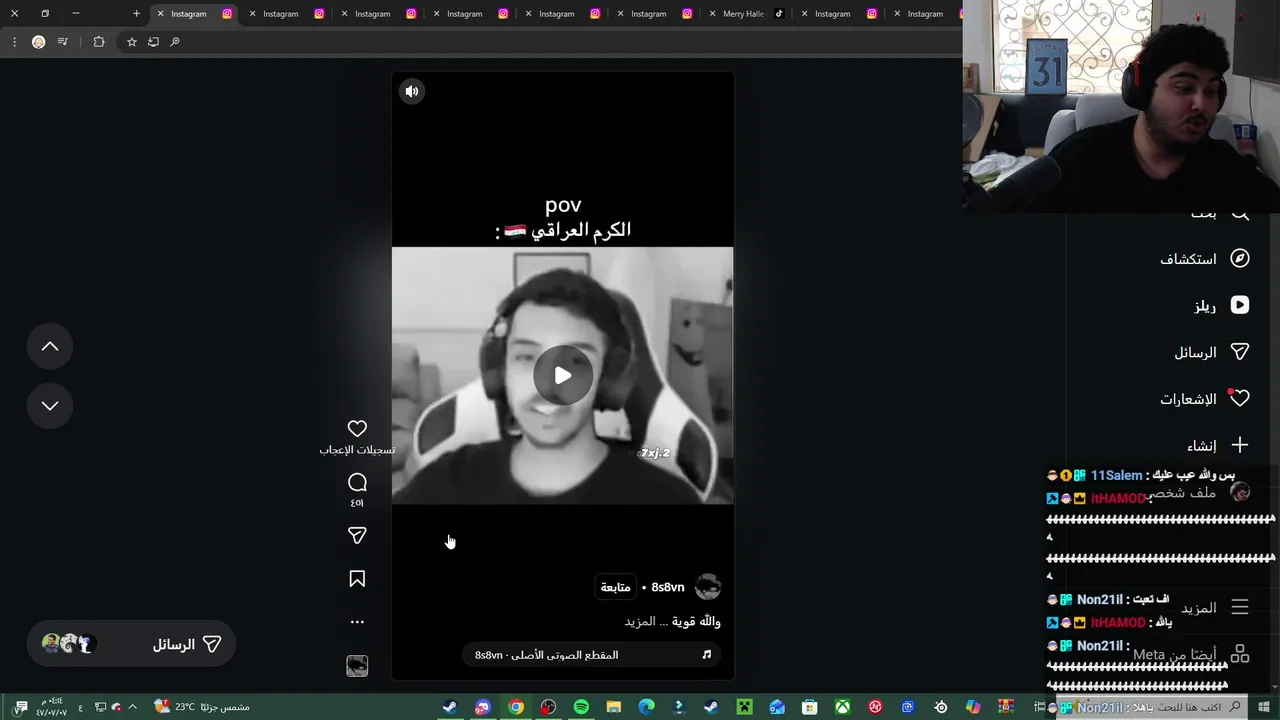Click the hamburger icon beside المزيد
Image resolution: width=1280 pixels, height=720 pixels.
coord(1240,607)
